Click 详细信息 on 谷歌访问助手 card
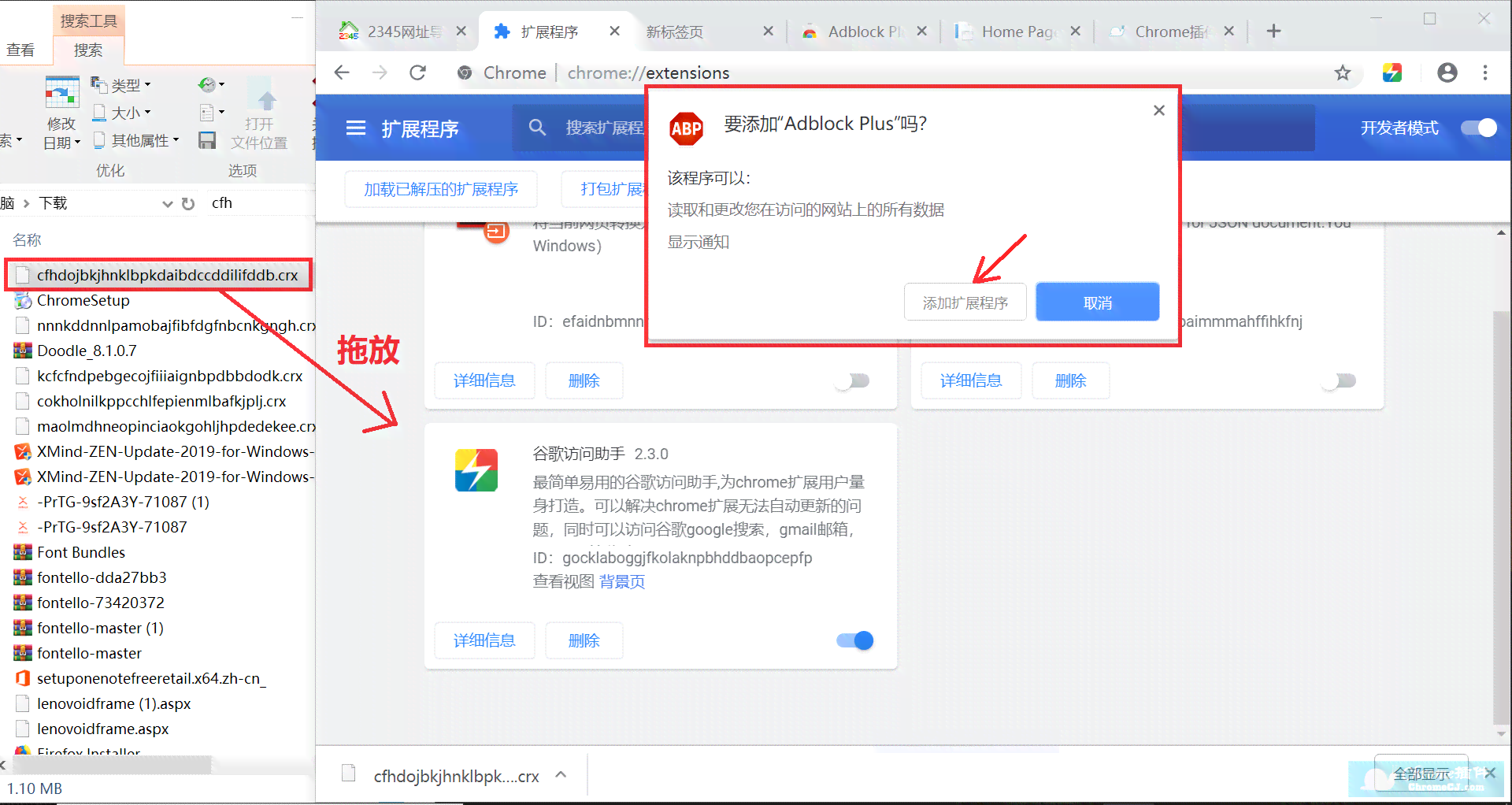This screenshot has width=1512, height=805. click(x=484, y=640)
